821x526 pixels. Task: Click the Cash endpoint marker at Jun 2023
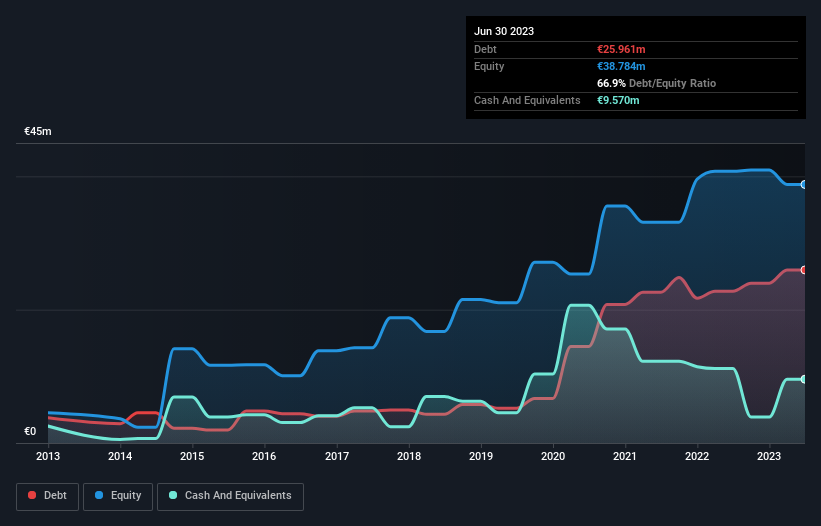pos(804,379)
